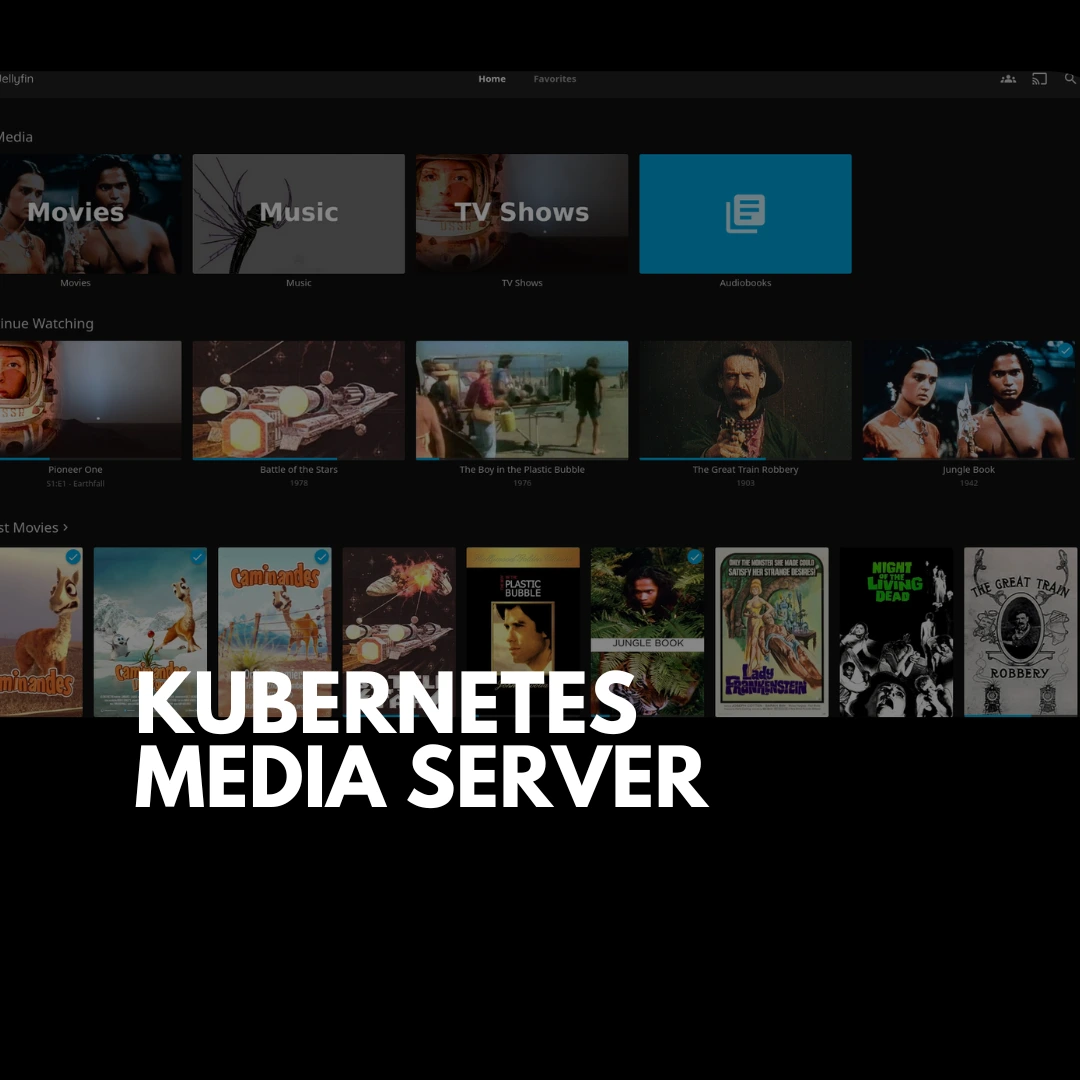Open the Lady Frankenstein poster
The image size is (1080, 1080).
tap(771, 632)
